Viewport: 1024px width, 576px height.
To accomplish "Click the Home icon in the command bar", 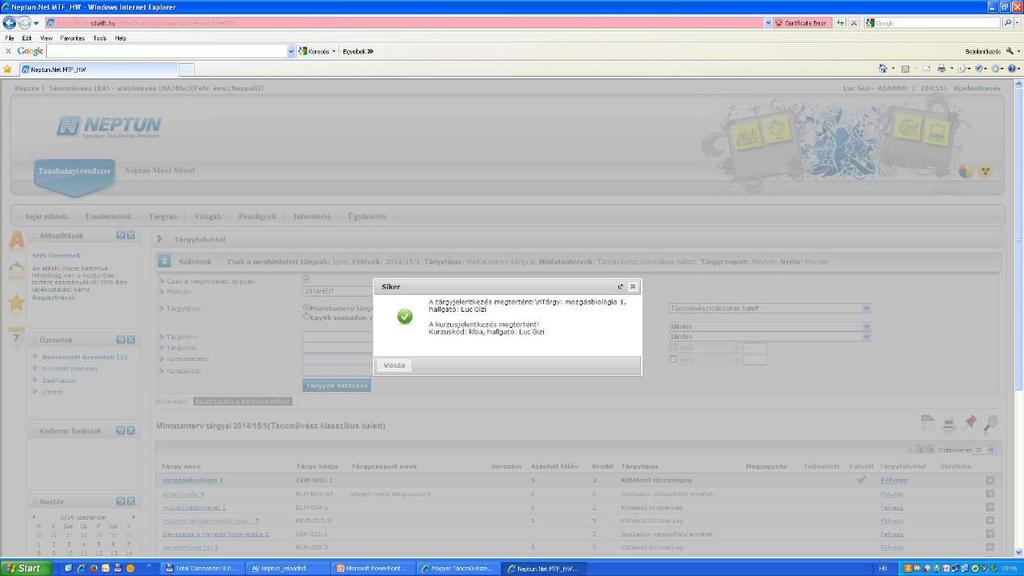I will point(883,68).
